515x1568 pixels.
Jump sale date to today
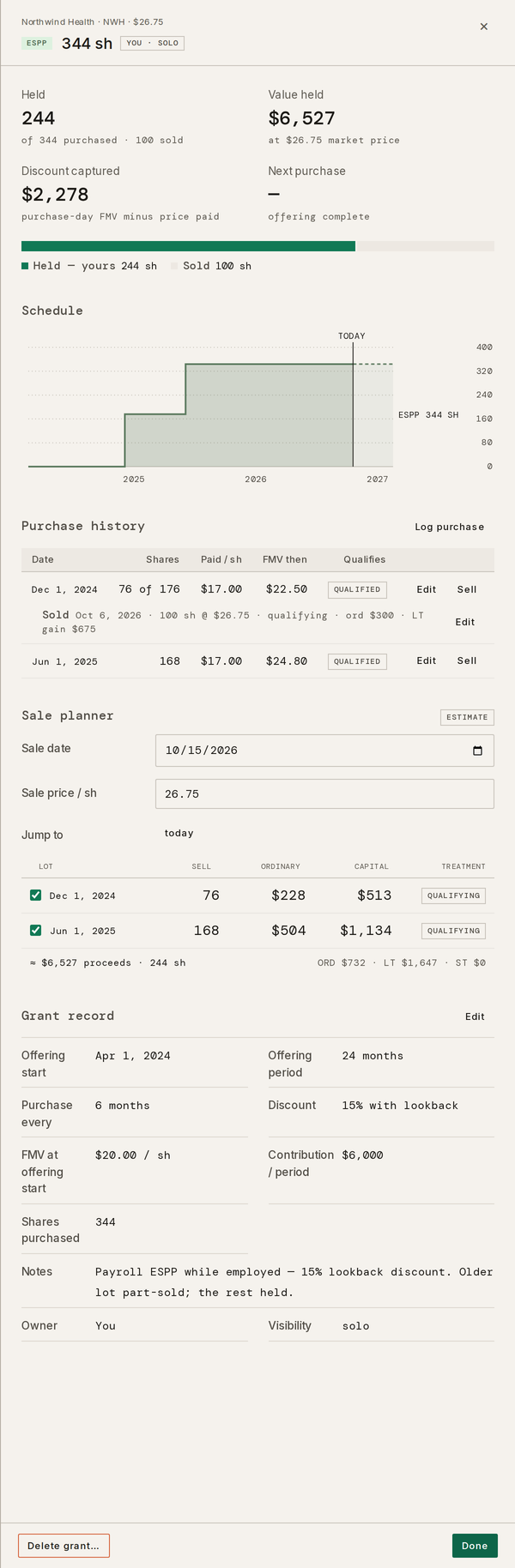coord(179,833)
